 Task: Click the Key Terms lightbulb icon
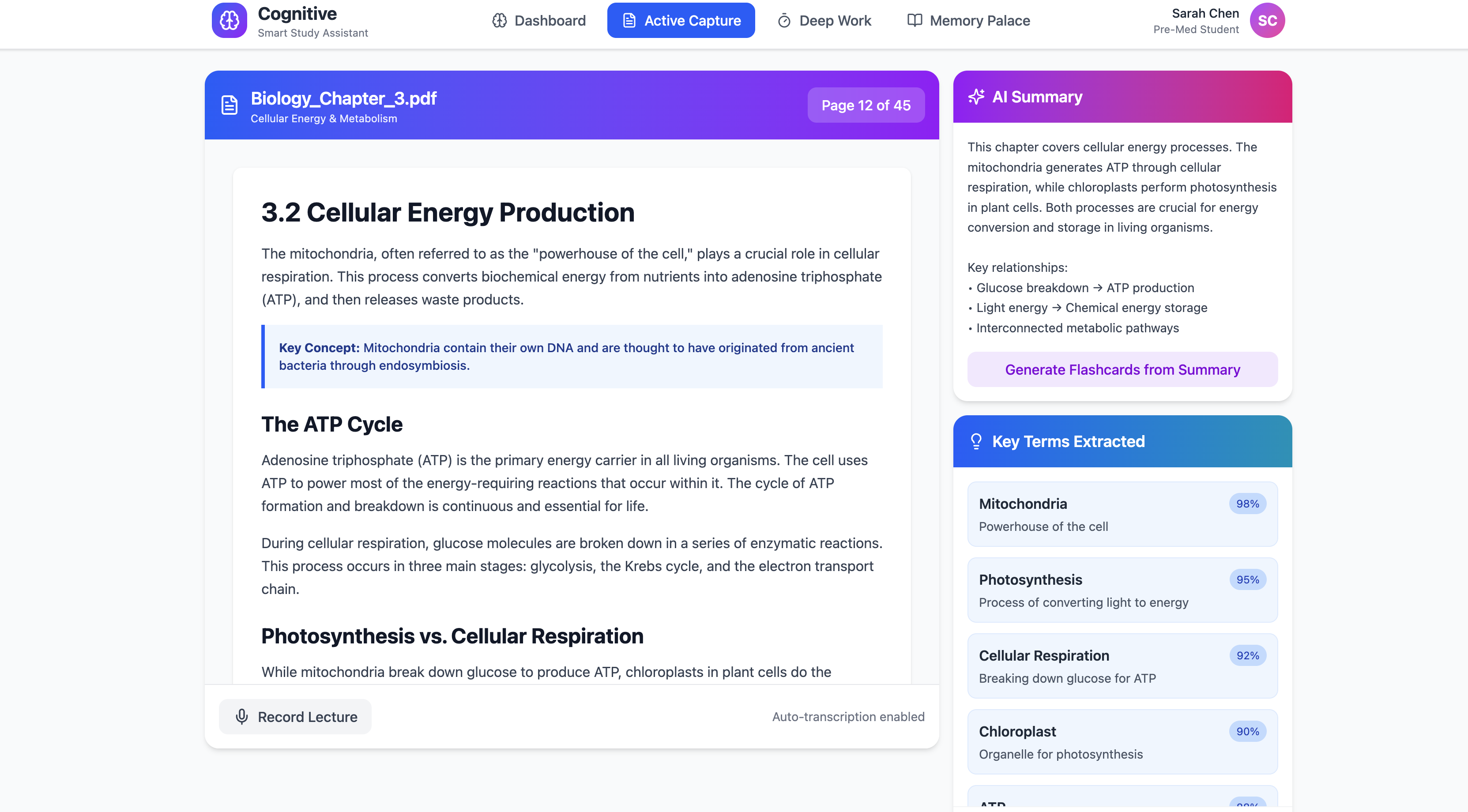(x=975, y=442)
